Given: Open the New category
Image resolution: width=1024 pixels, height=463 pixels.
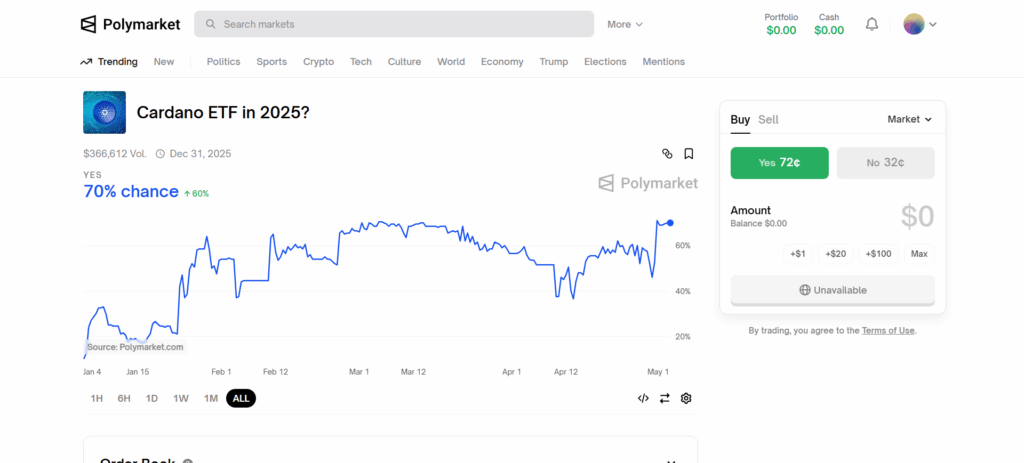Looking at the screenshot, I should (x=164, y=62).
